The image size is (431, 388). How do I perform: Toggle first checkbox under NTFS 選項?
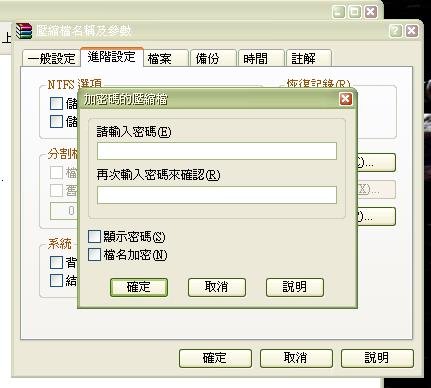56,103
